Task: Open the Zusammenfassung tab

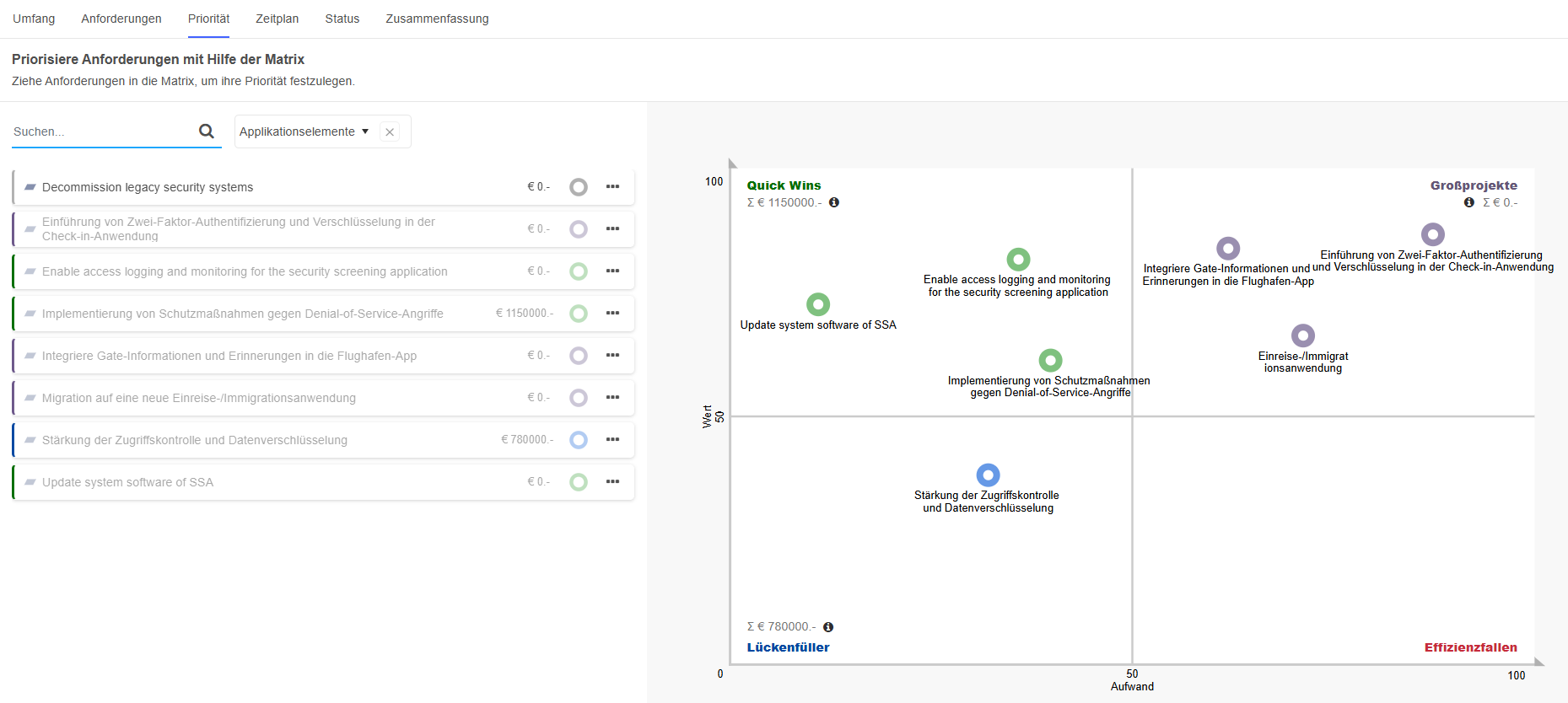Action: click(x=437, y=19)
